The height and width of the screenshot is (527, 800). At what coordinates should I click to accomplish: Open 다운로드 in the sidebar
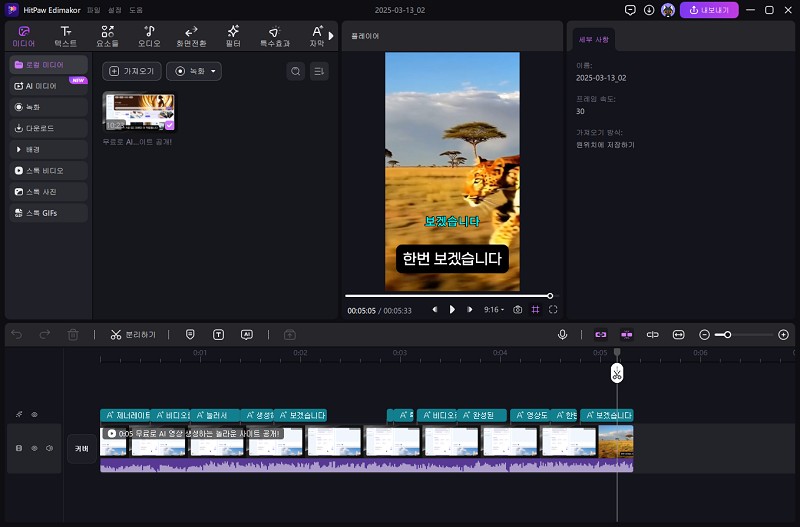pyautogui.click(x=49, y=128)
